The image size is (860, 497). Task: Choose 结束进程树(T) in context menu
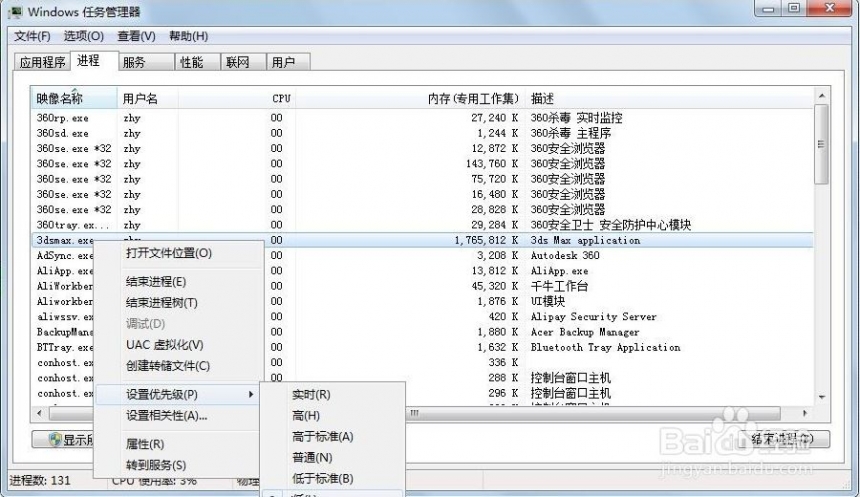point(161,303)
